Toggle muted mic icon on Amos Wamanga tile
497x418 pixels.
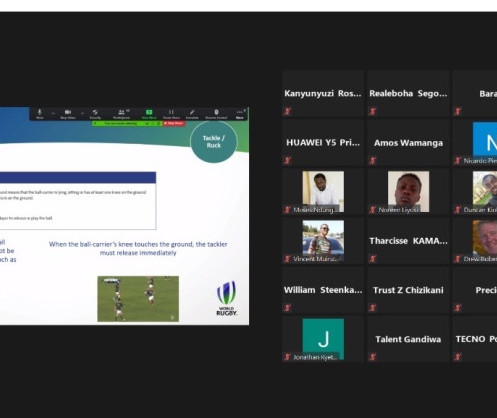point(373,161)
